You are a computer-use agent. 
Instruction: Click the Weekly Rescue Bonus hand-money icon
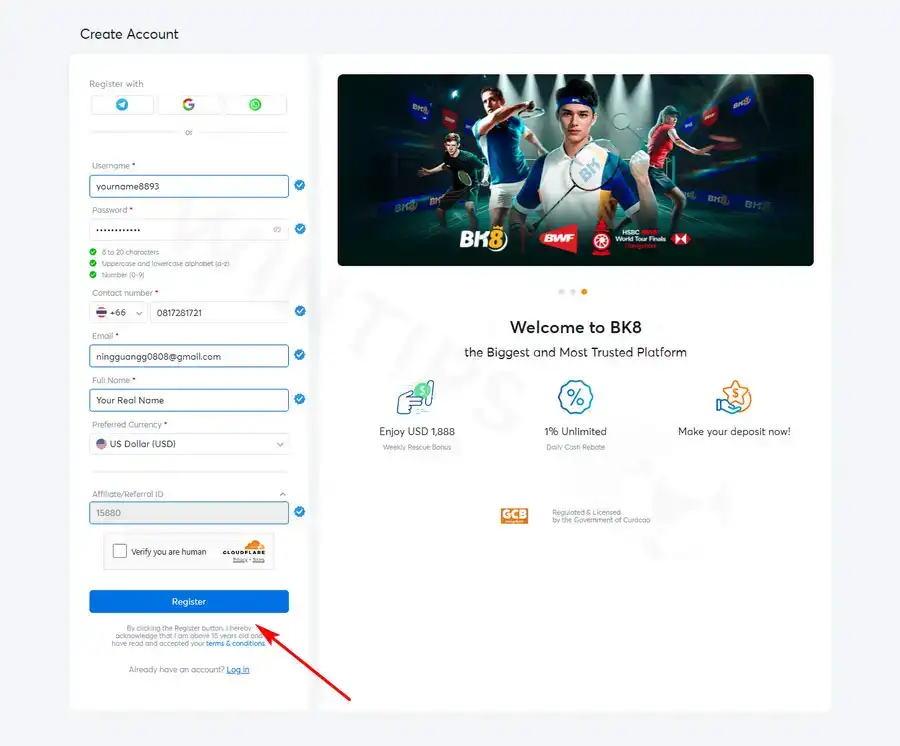416,397
